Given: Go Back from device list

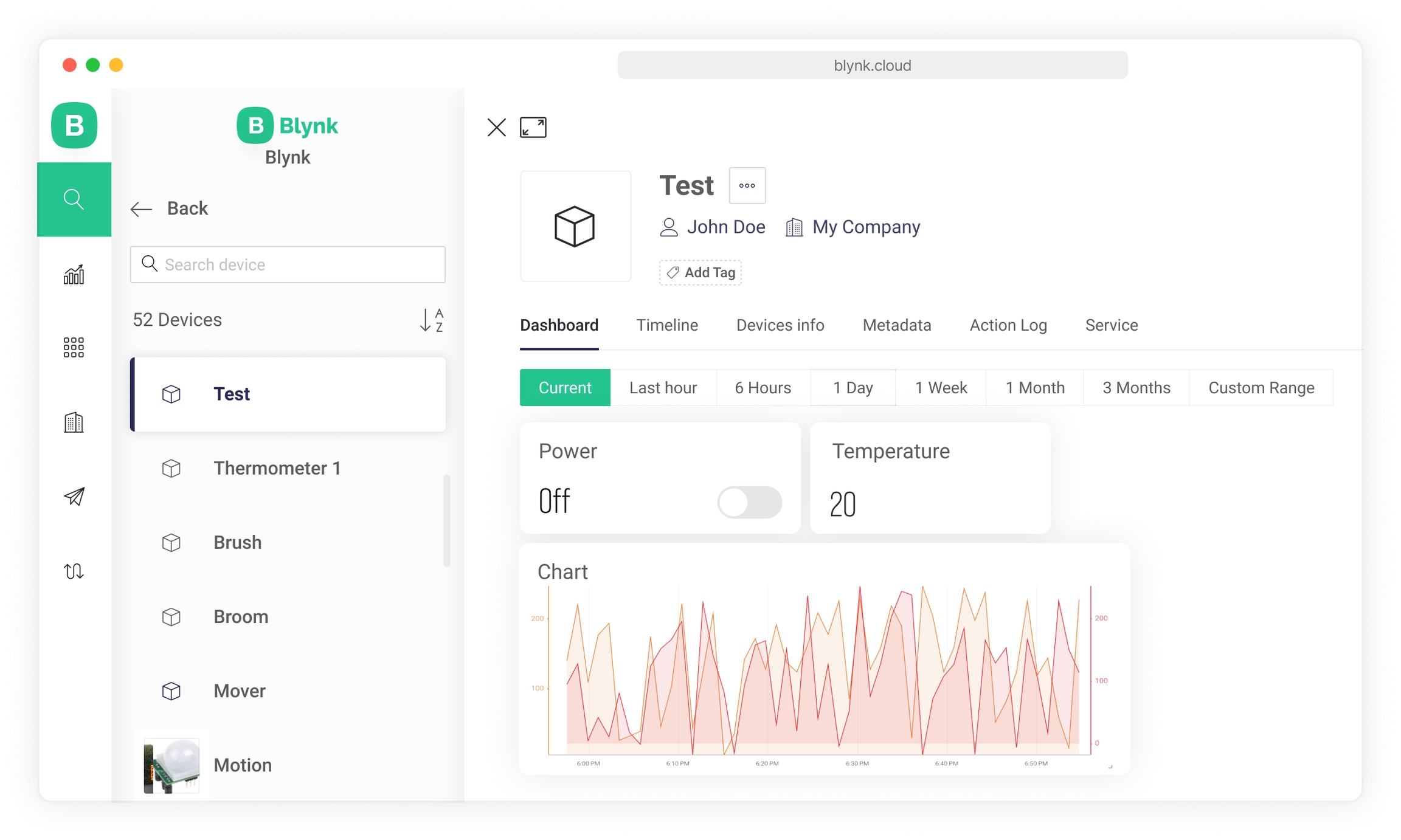Looking at the screenshot, I should (170, 208).
